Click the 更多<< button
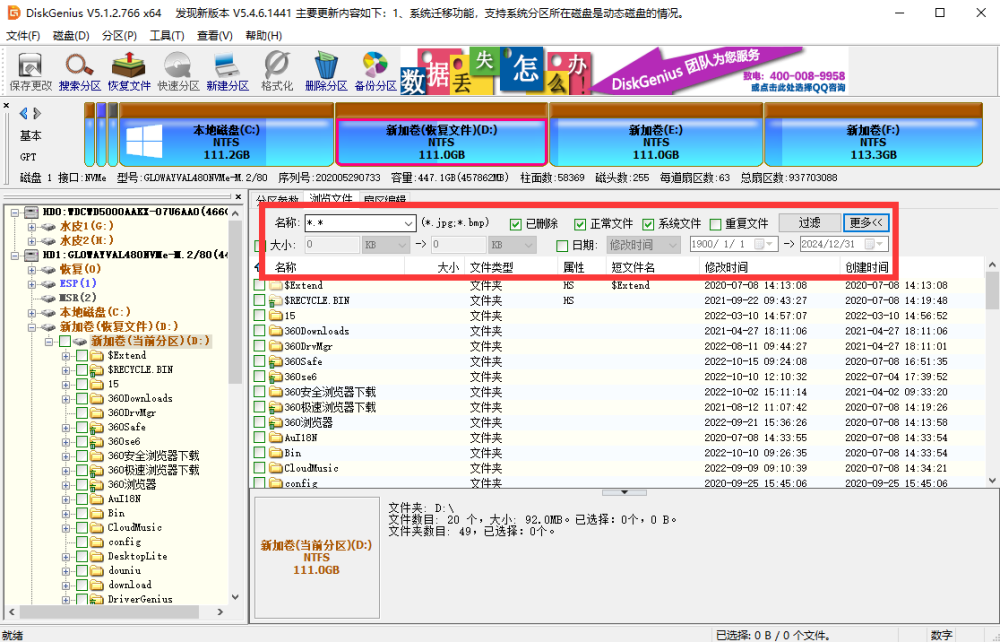This screenshot has width=1000, height=642. (865, 223)
